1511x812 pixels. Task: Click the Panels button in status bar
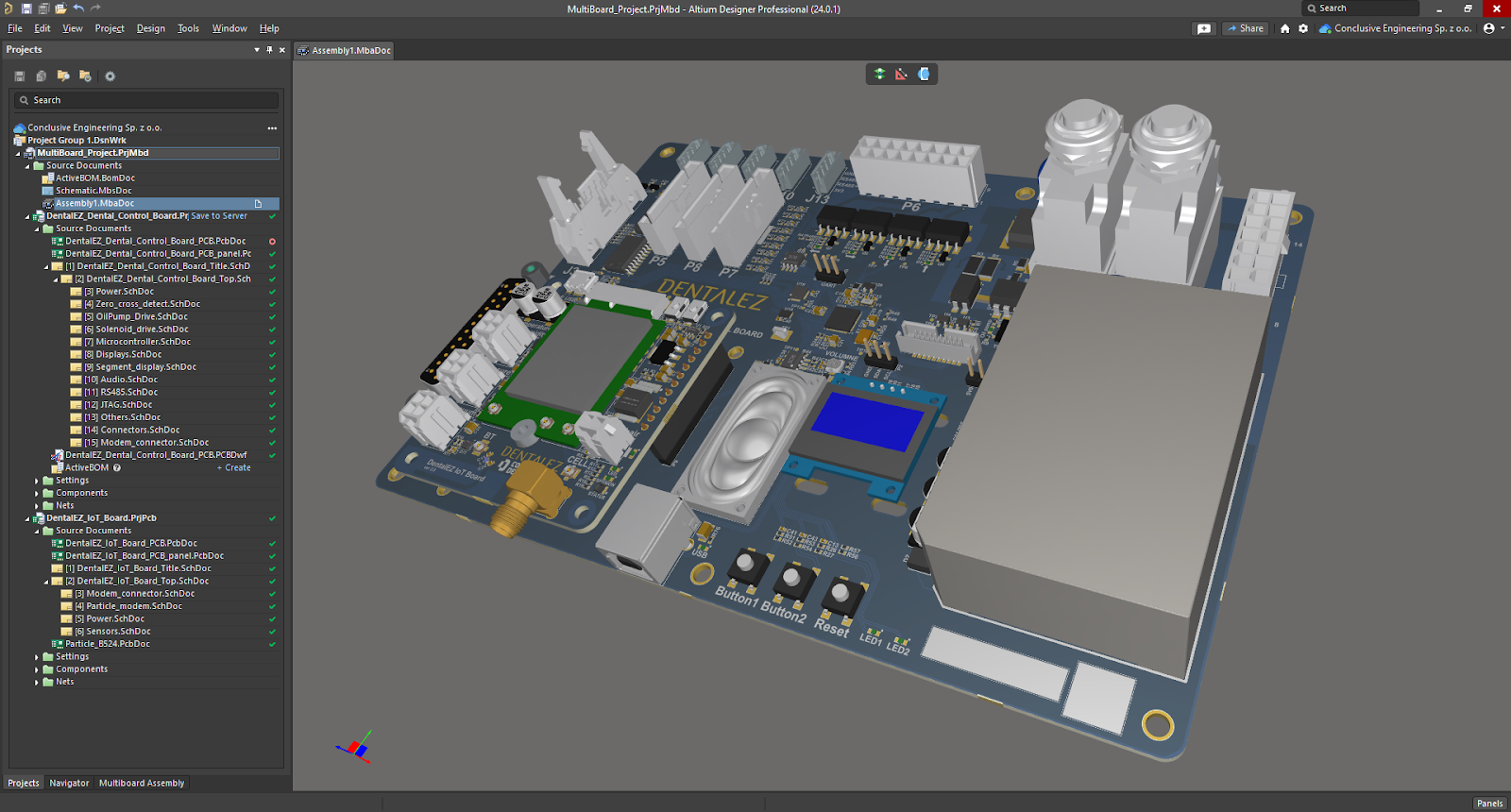coord(1489,804)
